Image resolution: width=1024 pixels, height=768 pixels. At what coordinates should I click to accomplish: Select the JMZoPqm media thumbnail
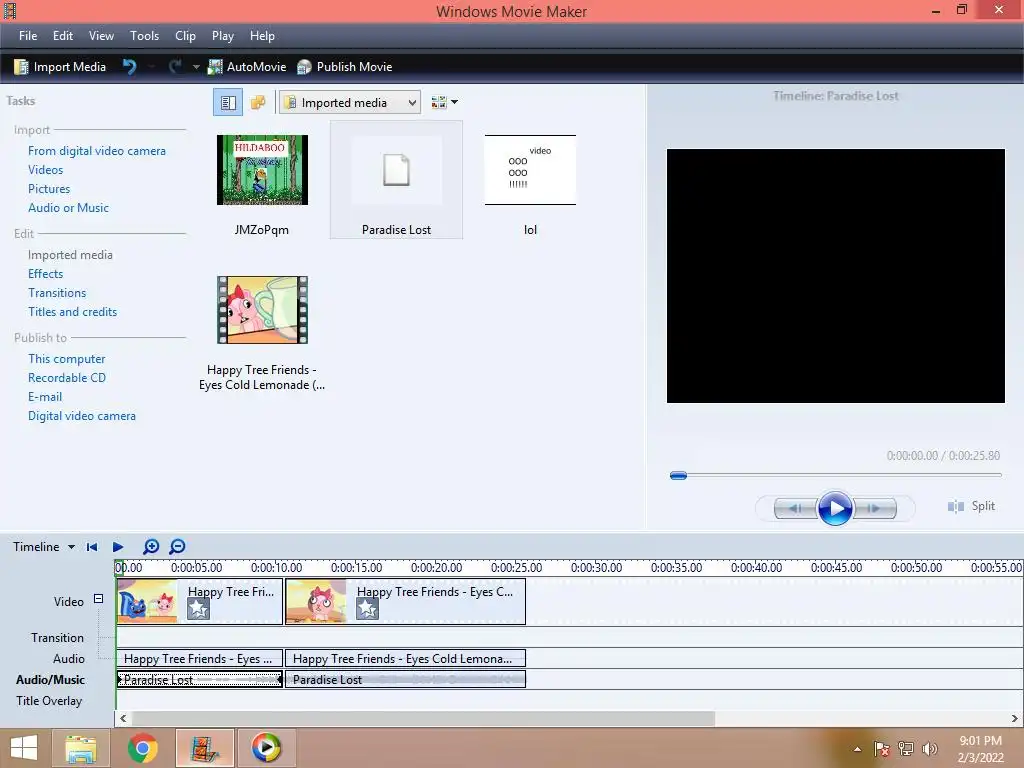click(x=262, y=170)
